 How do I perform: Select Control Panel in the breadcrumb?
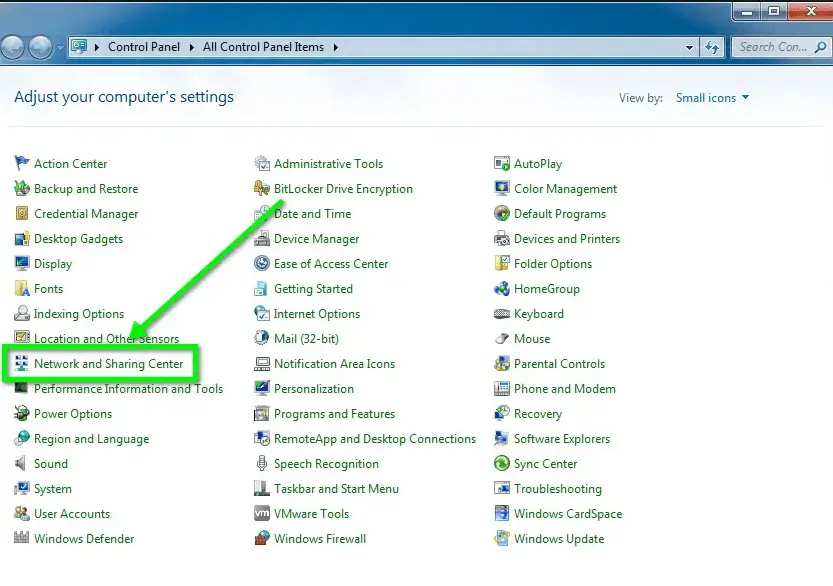coord(144,47)
